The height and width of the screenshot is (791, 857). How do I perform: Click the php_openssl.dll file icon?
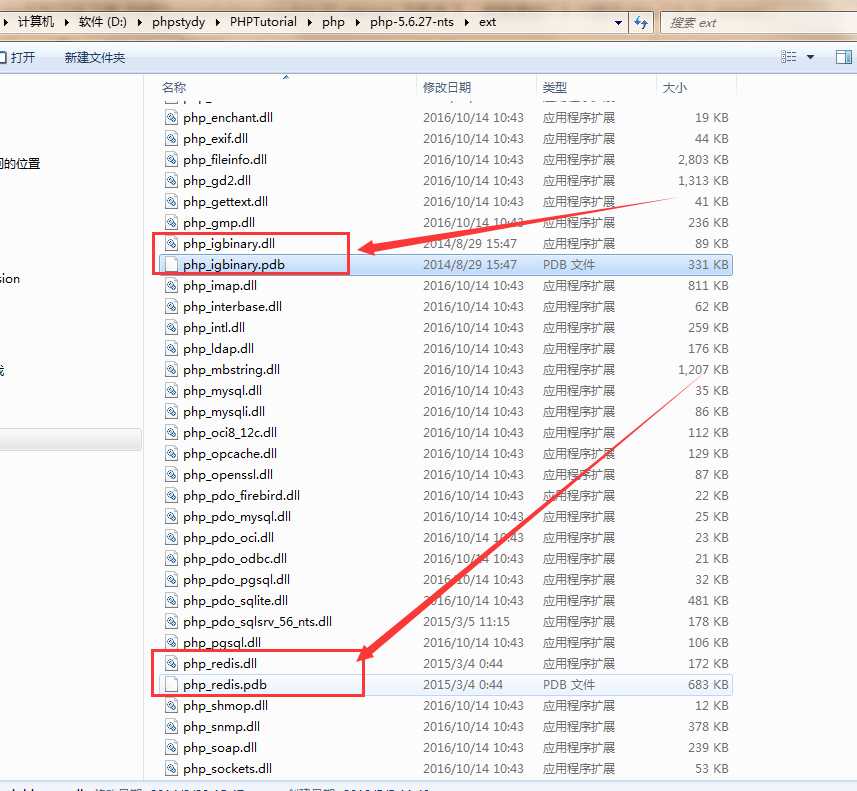pos(172,474)
